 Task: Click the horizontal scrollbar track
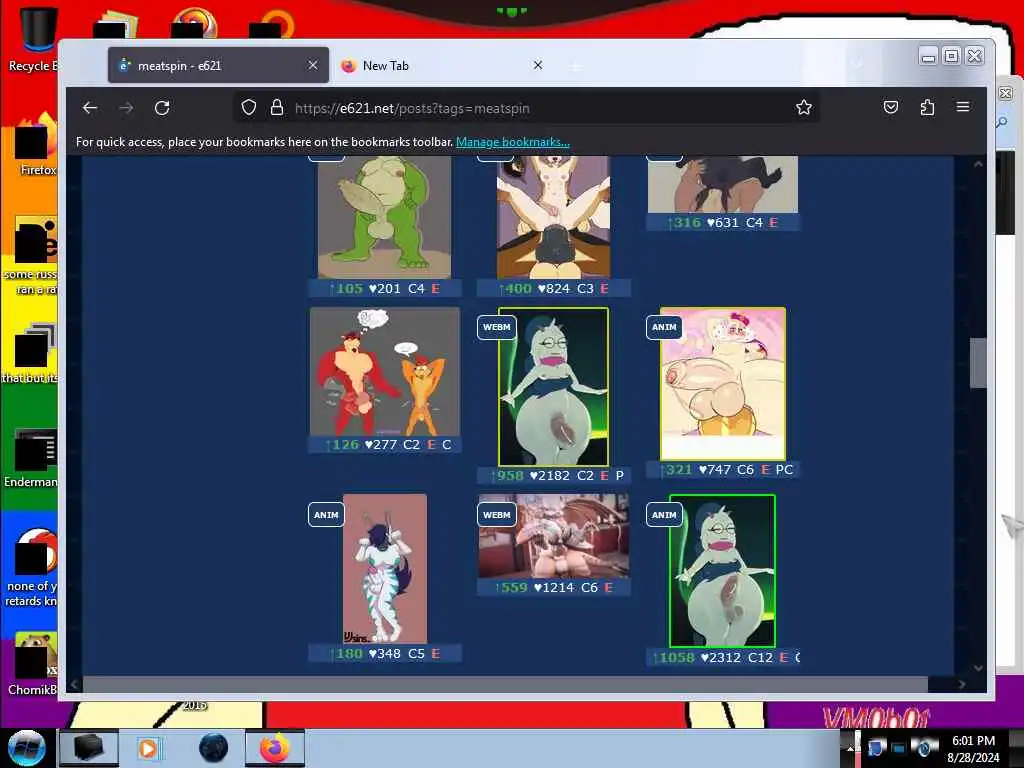(505, 684)
